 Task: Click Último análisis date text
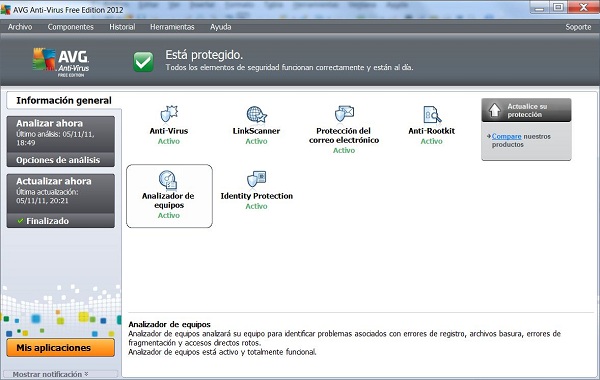[55, 138]
